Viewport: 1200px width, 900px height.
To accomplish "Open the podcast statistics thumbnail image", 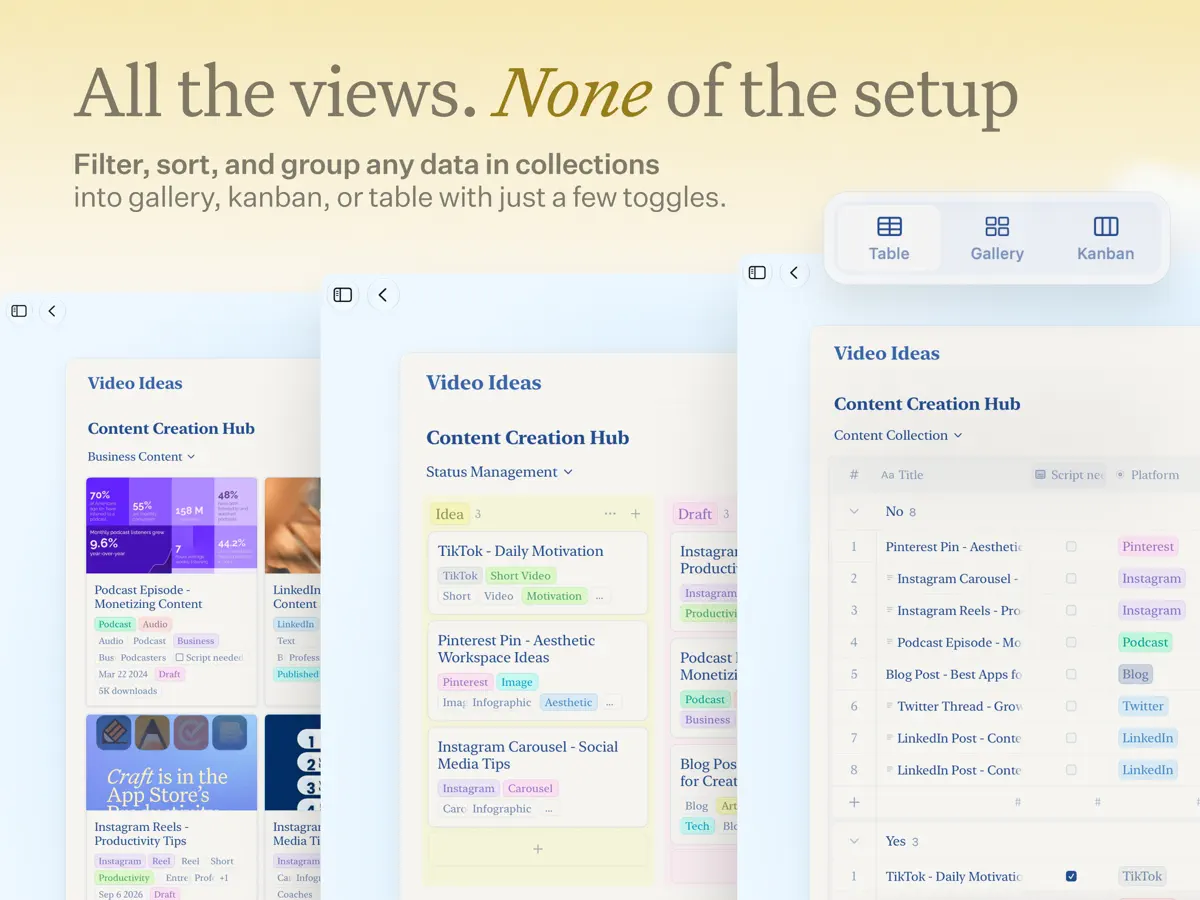I will (x=172, y=525).
